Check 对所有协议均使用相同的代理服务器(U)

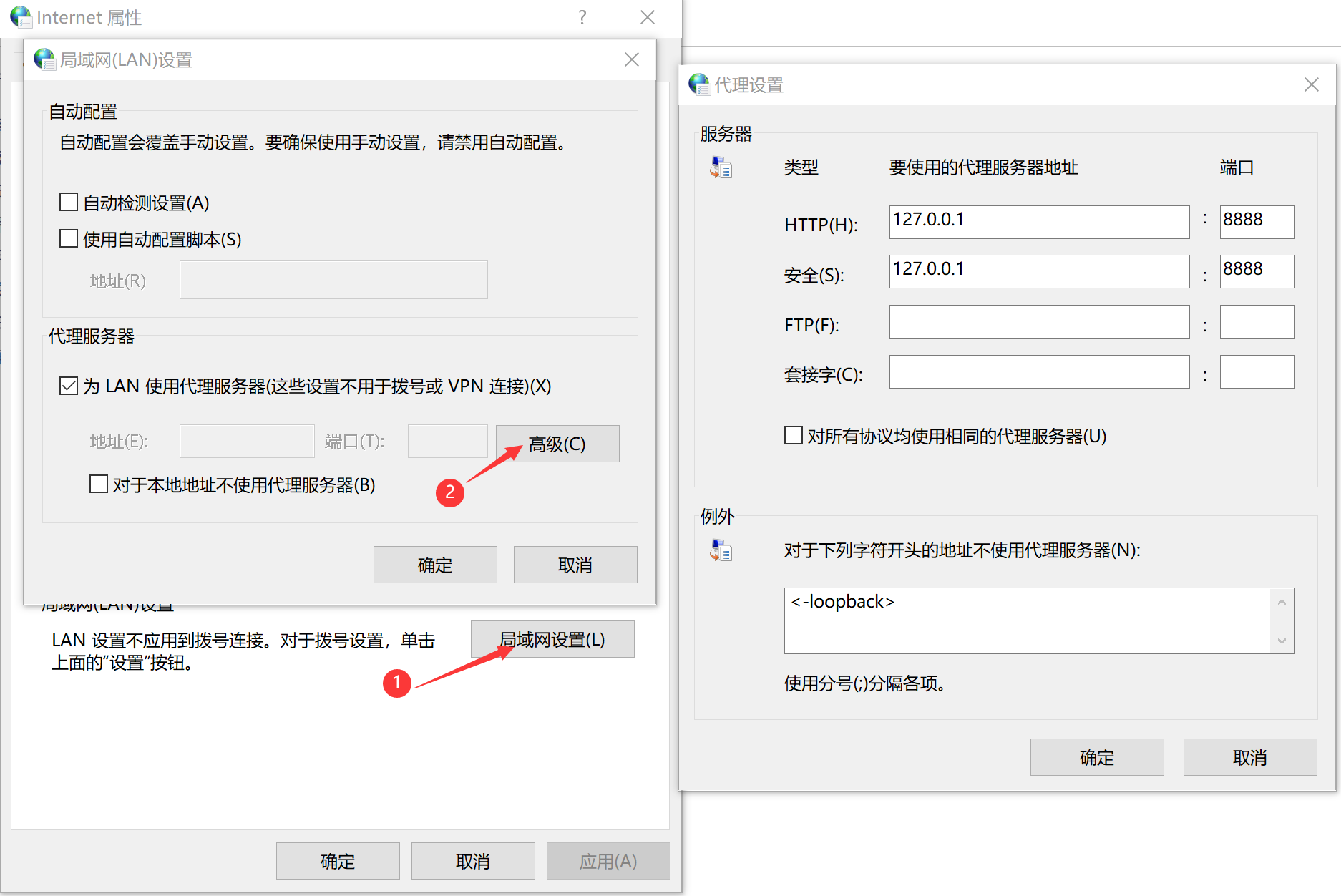click(x=794, y=436)
